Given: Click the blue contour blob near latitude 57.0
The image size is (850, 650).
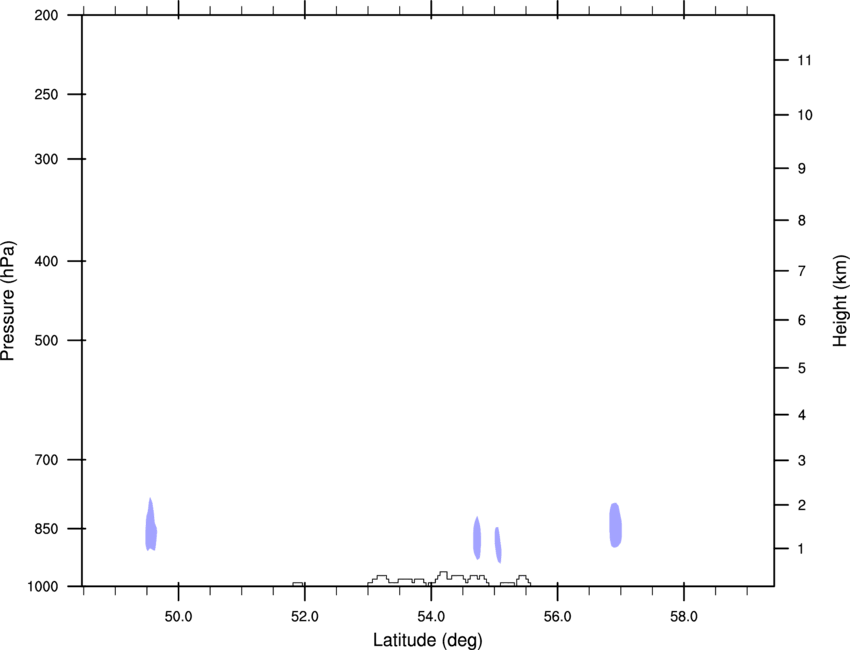Looking at the screenshot, I should point(615,525).
